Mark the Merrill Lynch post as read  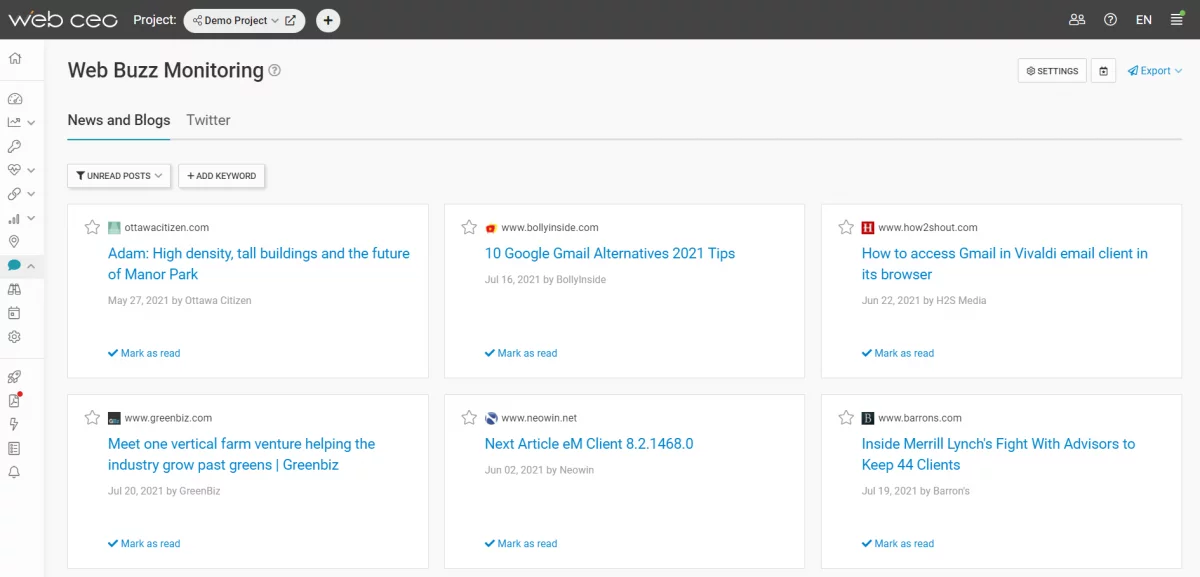click(898, 544)
